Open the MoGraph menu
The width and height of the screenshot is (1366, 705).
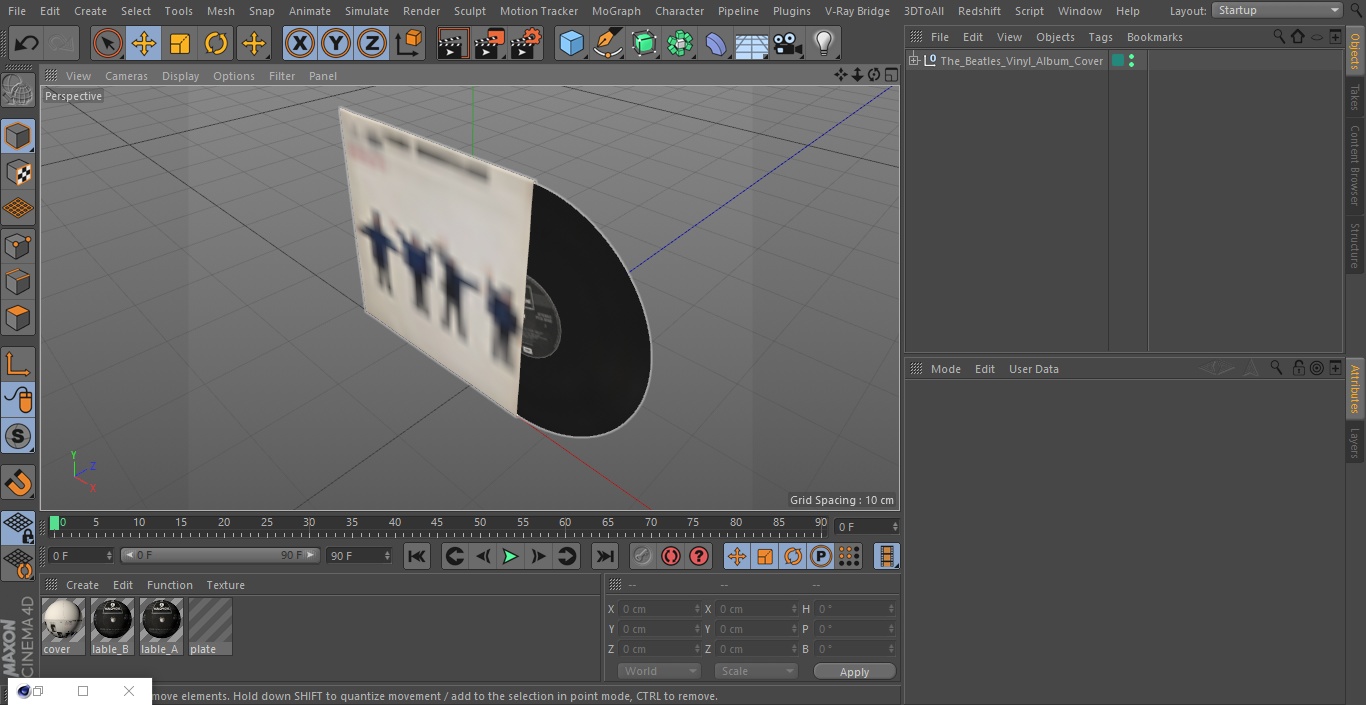pos(616,11)
